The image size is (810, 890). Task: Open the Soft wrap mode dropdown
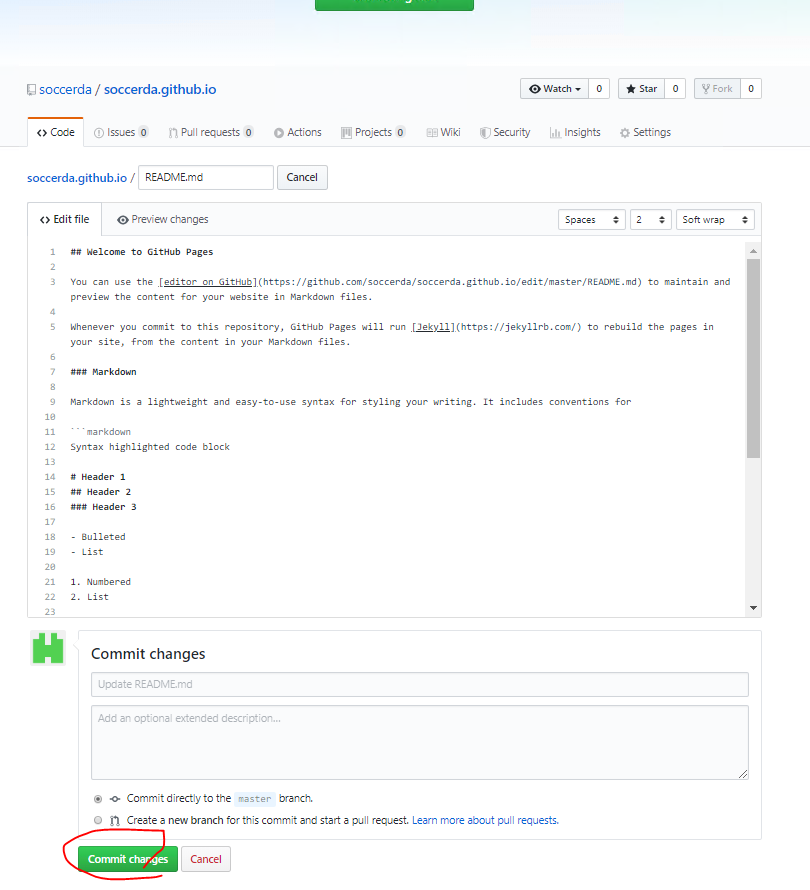pos(715,220)
